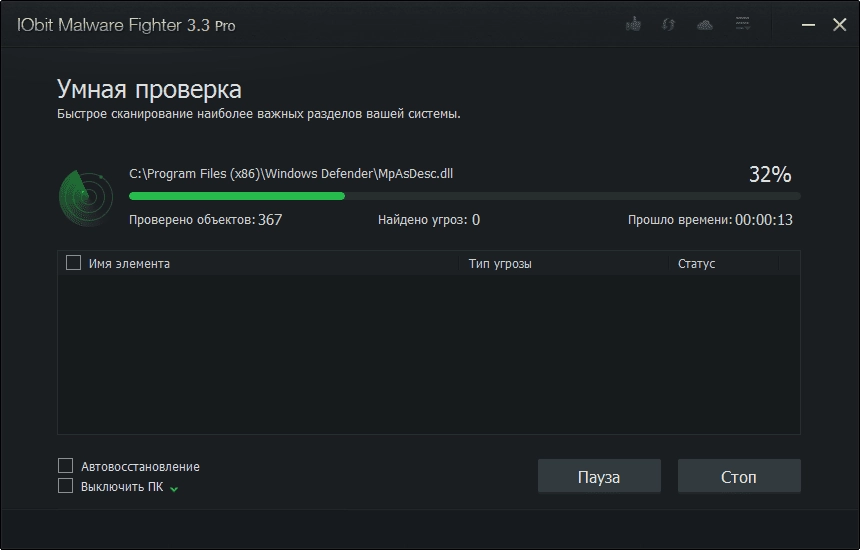Click the Быстрое сканирование description line
The height and width of the screenshot is (550, 860).
(258, 114)
